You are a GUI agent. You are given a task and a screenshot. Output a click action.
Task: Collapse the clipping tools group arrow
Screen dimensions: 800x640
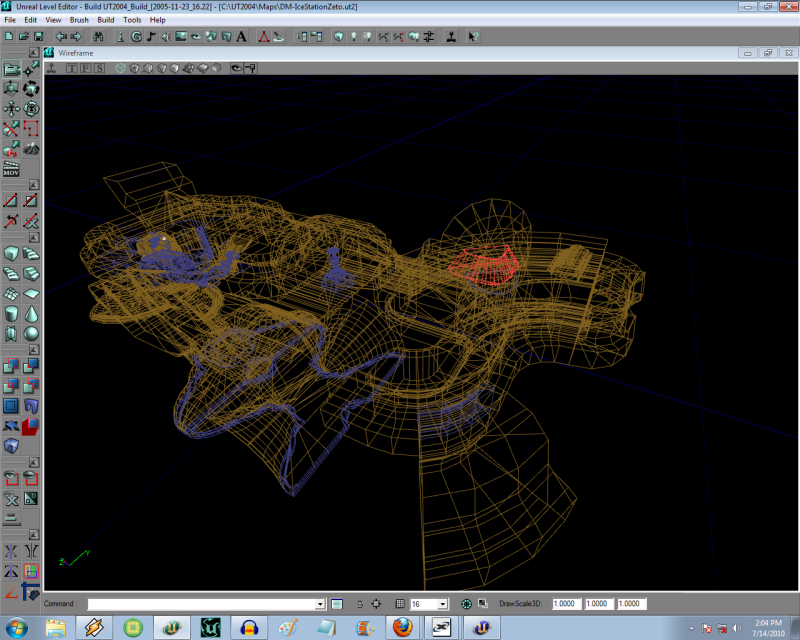pos(34,184)
